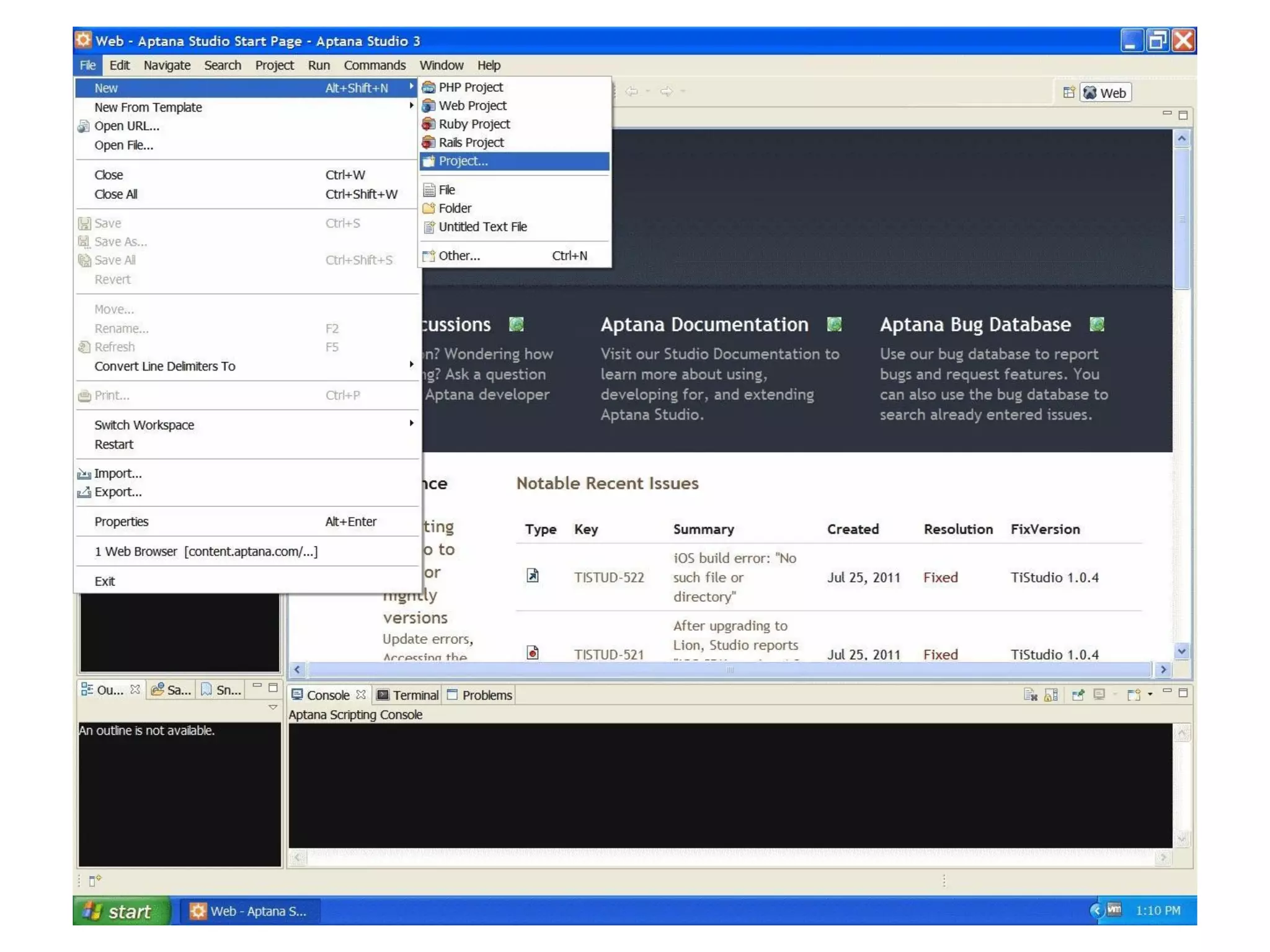This screenshot has height=952, width=1270.
Task: Minimize the editor area
Action: pyautogui.click(x=1167, y=113)
